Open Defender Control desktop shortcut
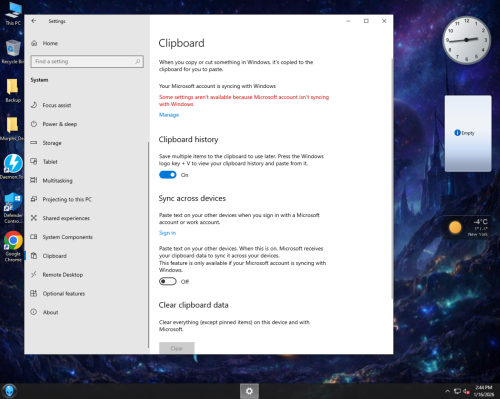Image resolution: width=500 pixels, height=399 pixels. click(x=13, y=208)
